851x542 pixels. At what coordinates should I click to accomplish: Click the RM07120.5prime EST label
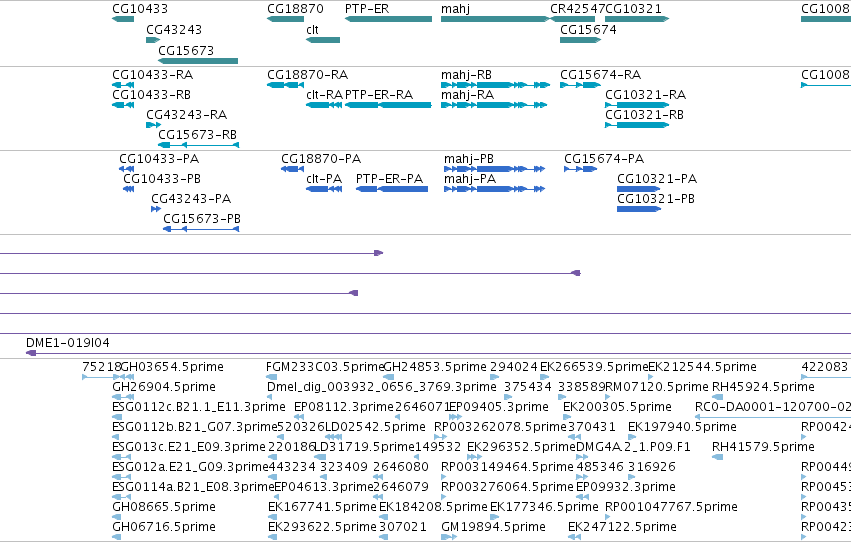click(657, 387)
